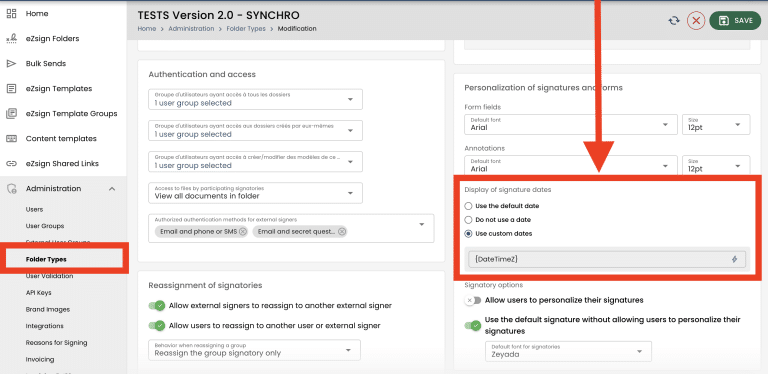Select Do not use a date option
The image size is (768, 374).
pos(468,220)
